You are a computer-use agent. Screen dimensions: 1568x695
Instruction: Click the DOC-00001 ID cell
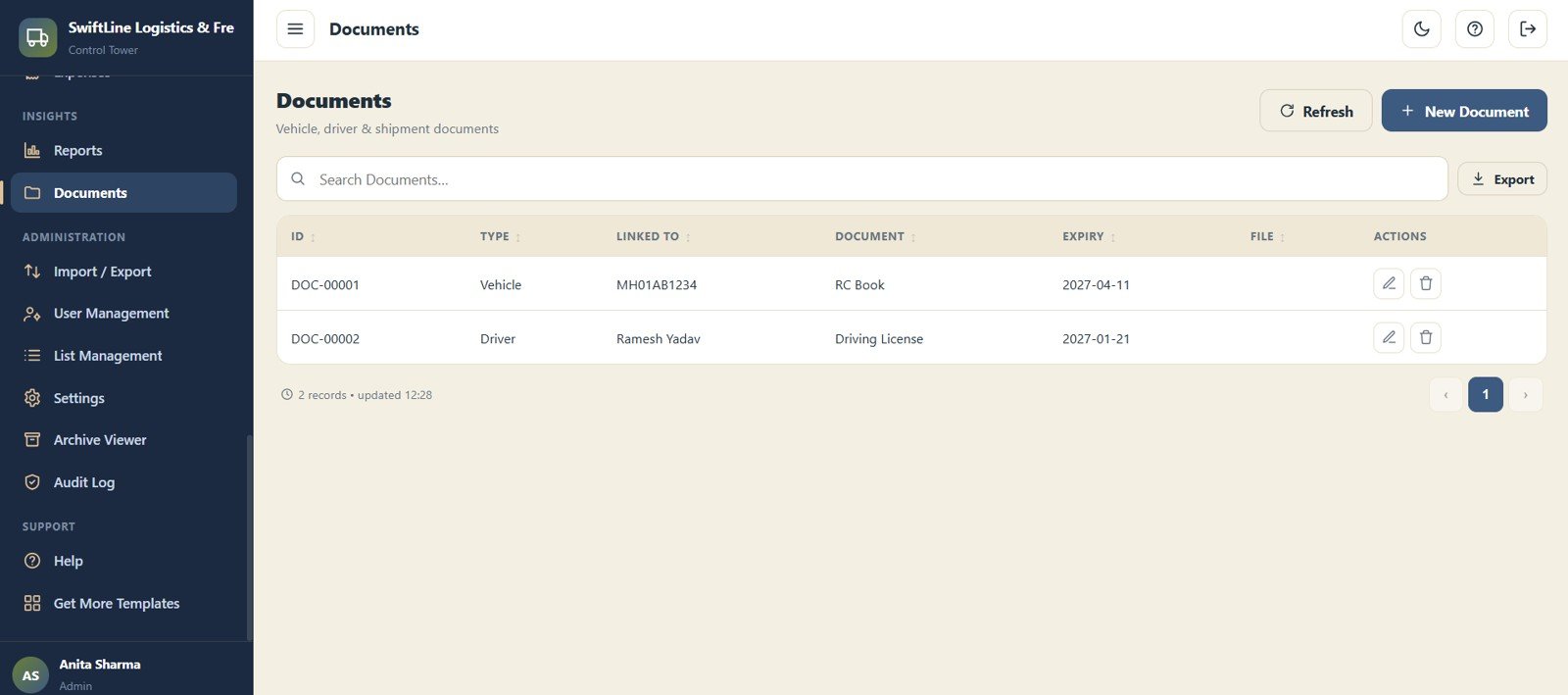point(325,284)
